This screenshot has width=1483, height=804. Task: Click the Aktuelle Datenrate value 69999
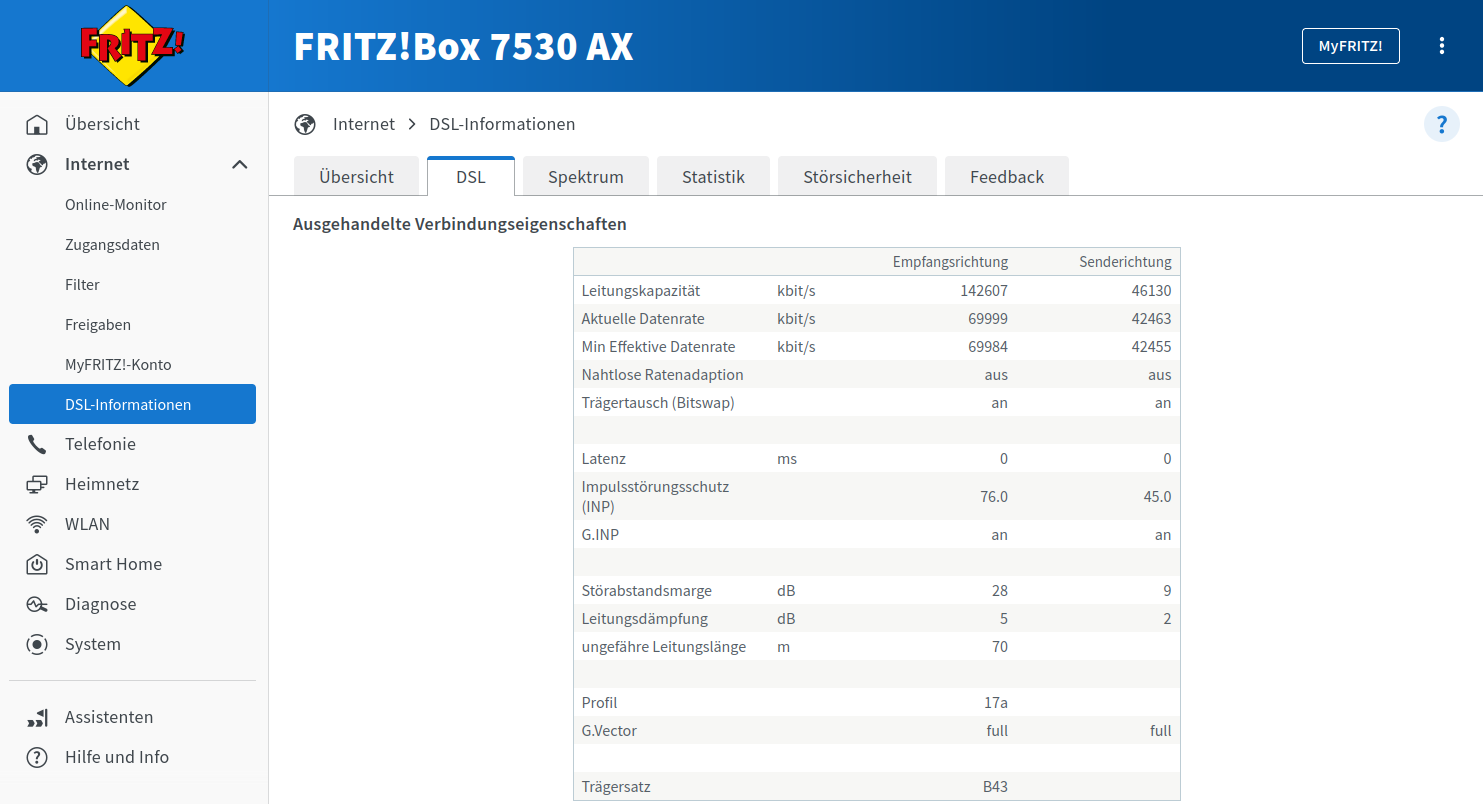tap(986, 319)
